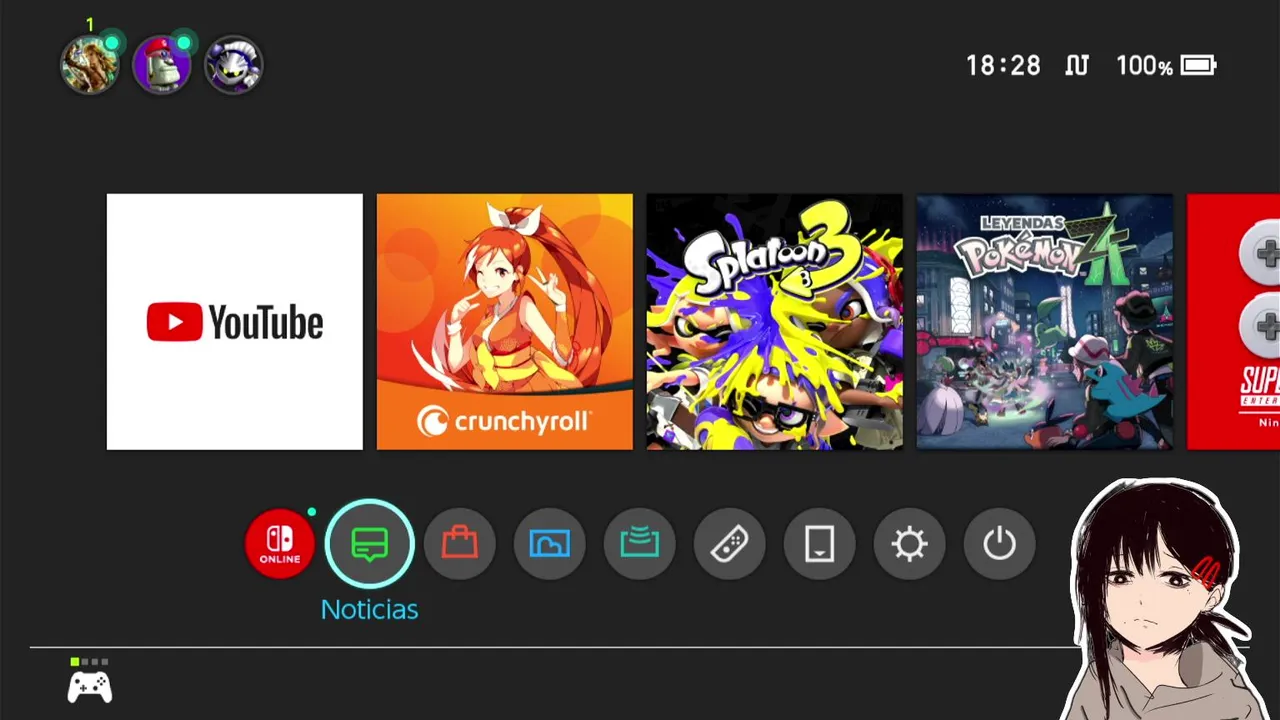The width and height of the screenshot is (1280, 720).
Task: Open the Power options icon
Action: click(x=1000, y=544)
